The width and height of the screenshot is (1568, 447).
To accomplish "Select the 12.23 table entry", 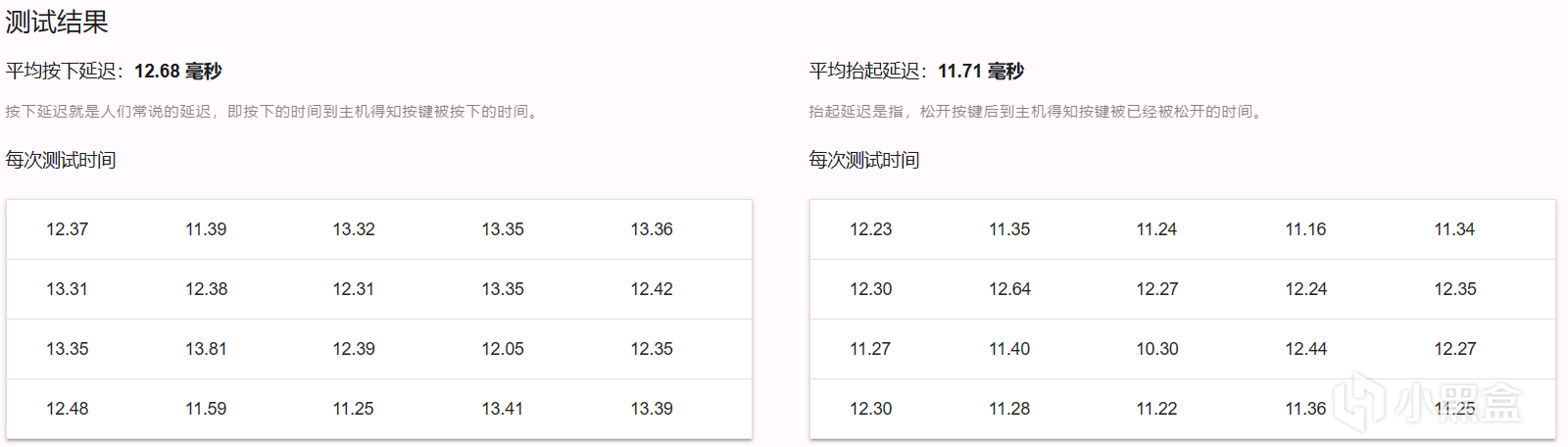I will click(x=870, y=229).
